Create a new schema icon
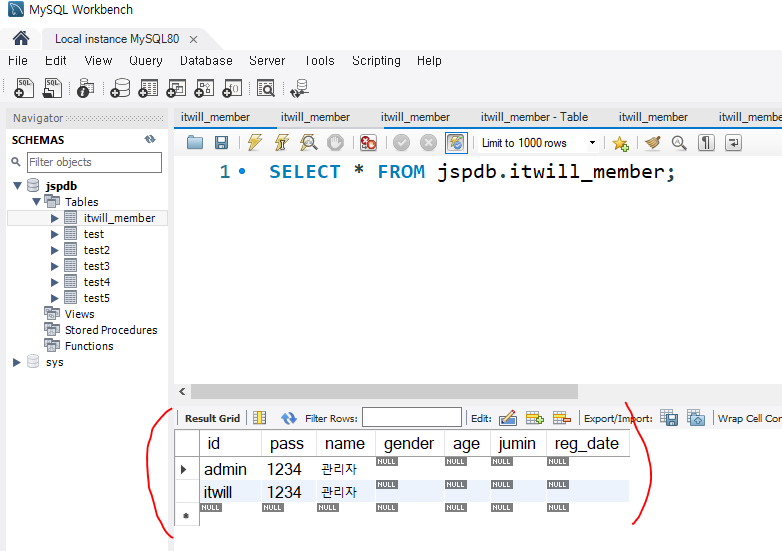This screenshot has width=782, height=551. pyautogui.click(x=120, y=88)
